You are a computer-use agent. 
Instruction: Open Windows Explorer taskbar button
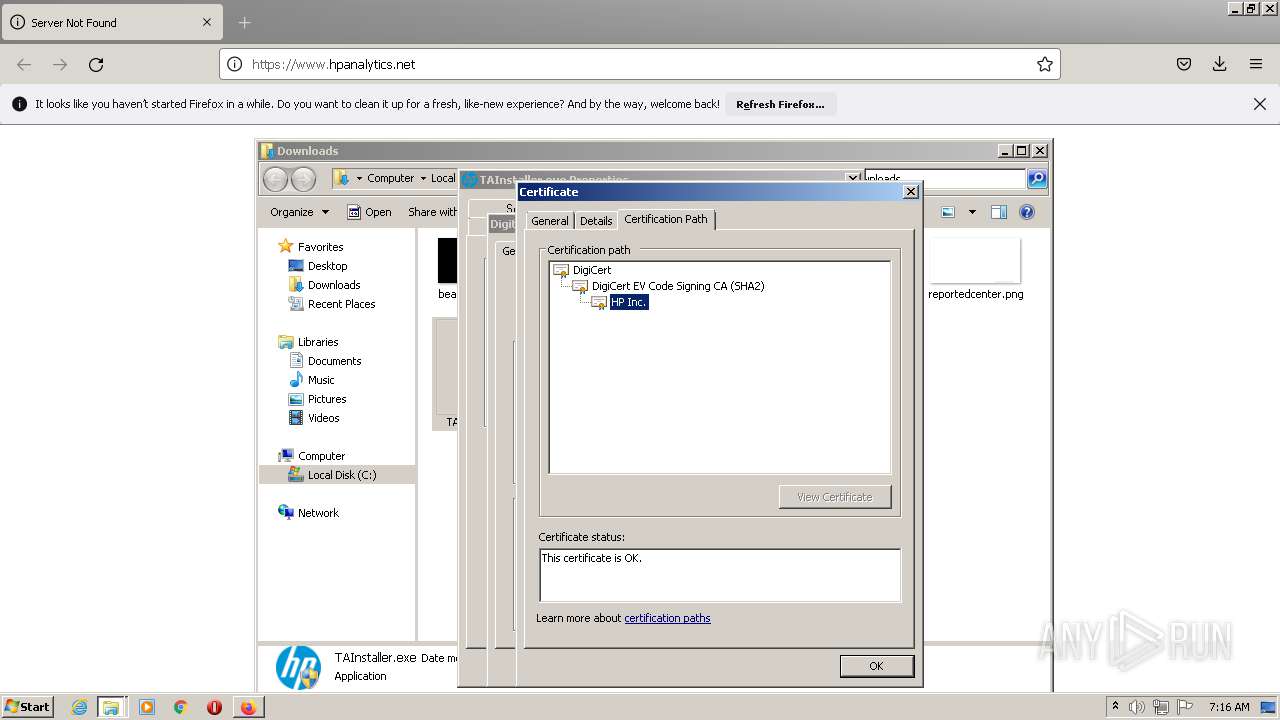[x=111, y=707]
